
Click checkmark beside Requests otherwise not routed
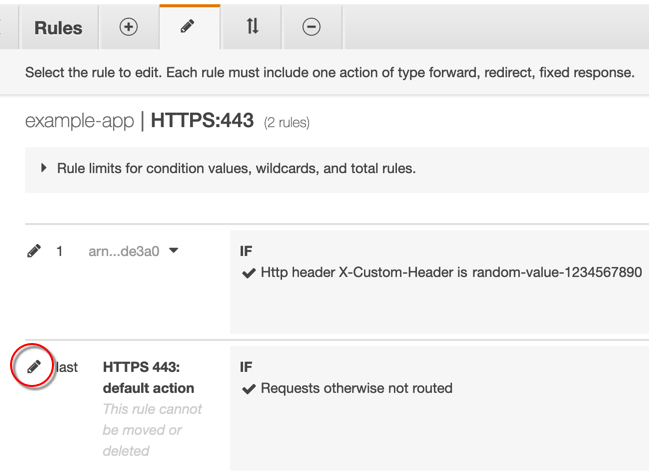[248, 388]
